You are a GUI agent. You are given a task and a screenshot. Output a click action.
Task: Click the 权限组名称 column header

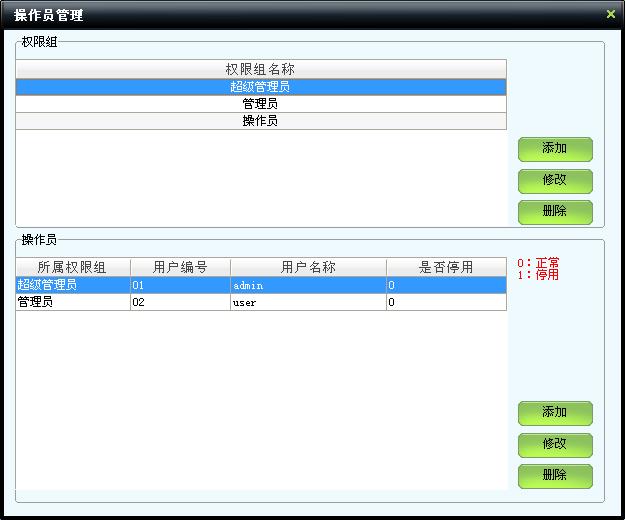click(x=260, y=70)
